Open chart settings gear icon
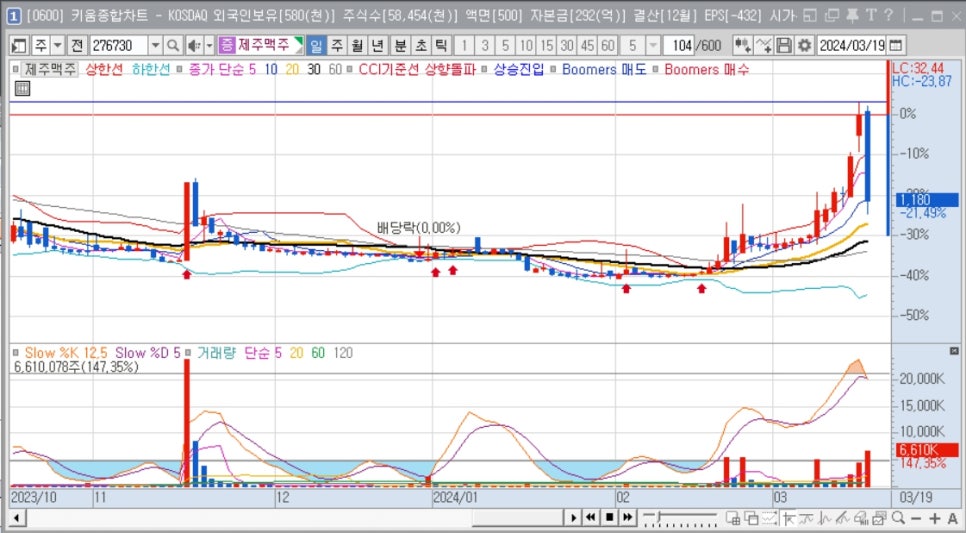The width and height of the screenshot is (966, 533). [804, 45]
